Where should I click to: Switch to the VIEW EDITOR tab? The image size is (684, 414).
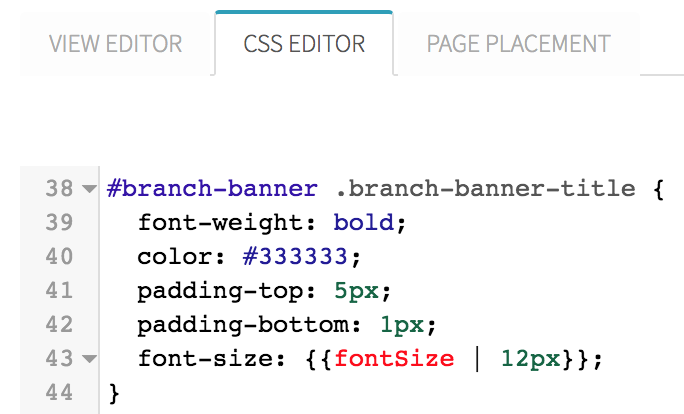(x=116, y=44)
